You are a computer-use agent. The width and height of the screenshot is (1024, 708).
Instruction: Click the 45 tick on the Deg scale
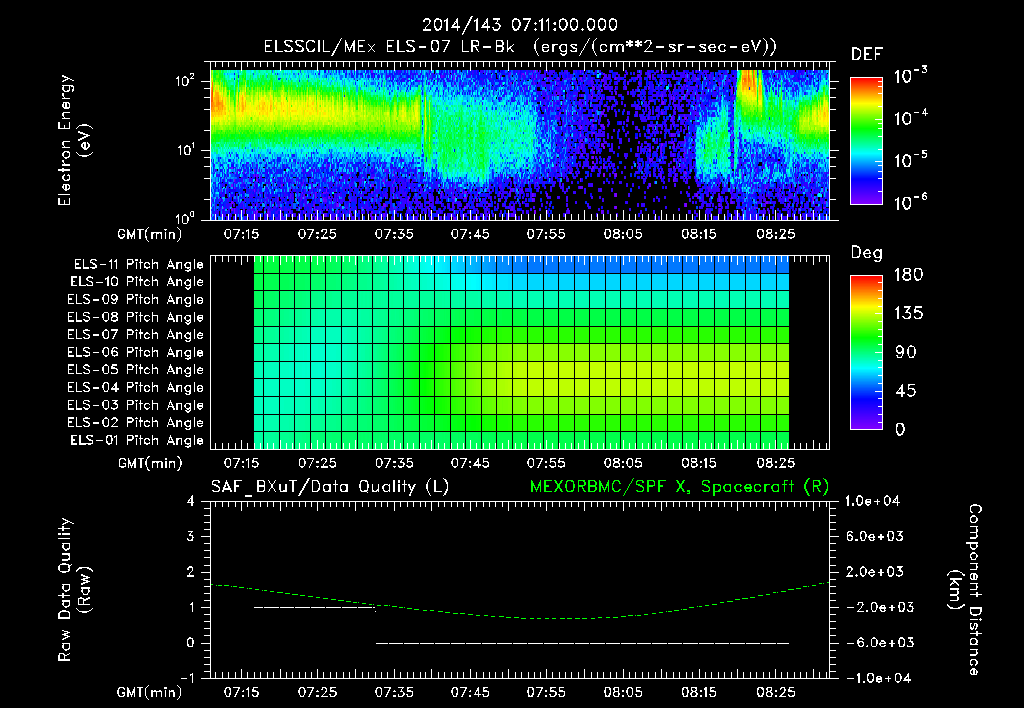tap(906, 391)
